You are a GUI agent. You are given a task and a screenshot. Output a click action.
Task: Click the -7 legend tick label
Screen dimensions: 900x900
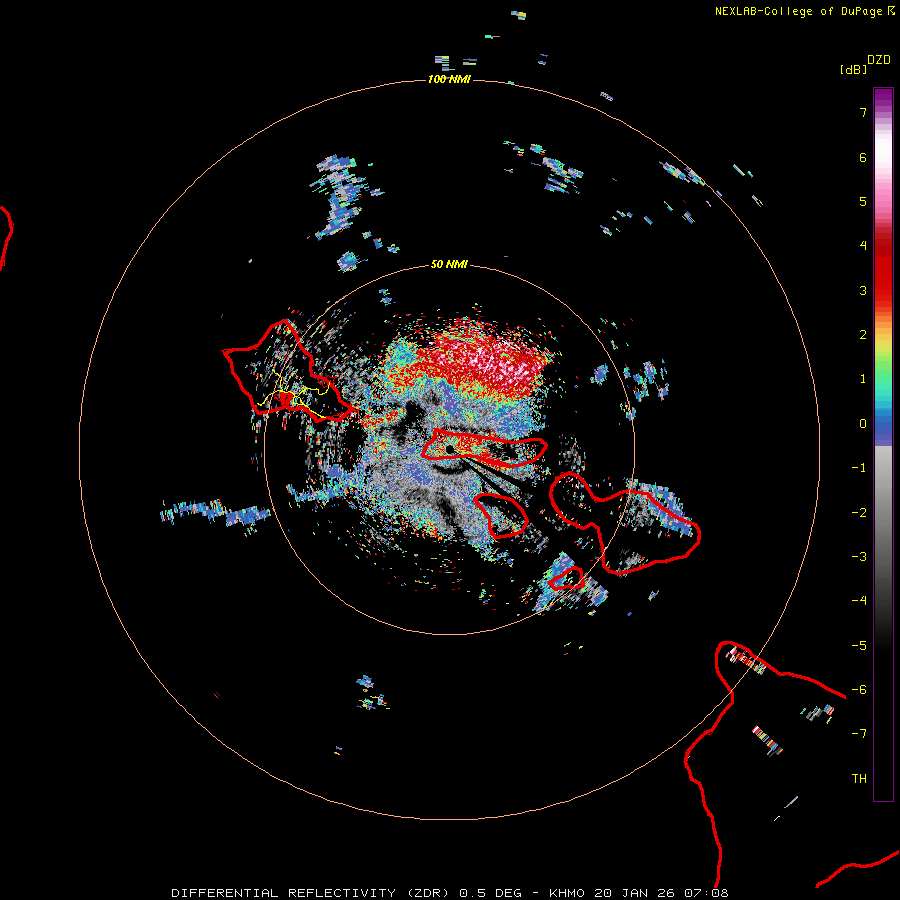[x=859, y=734]
